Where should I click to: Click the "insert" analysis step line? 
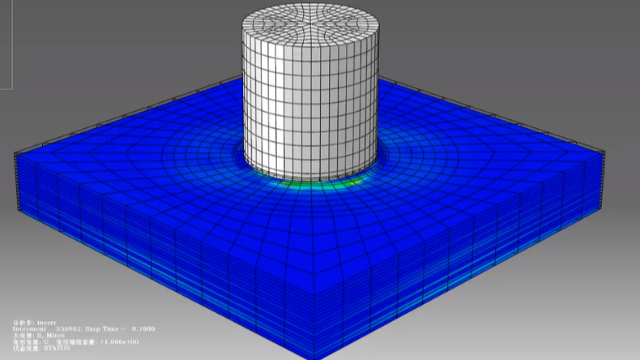pos(35,322)
